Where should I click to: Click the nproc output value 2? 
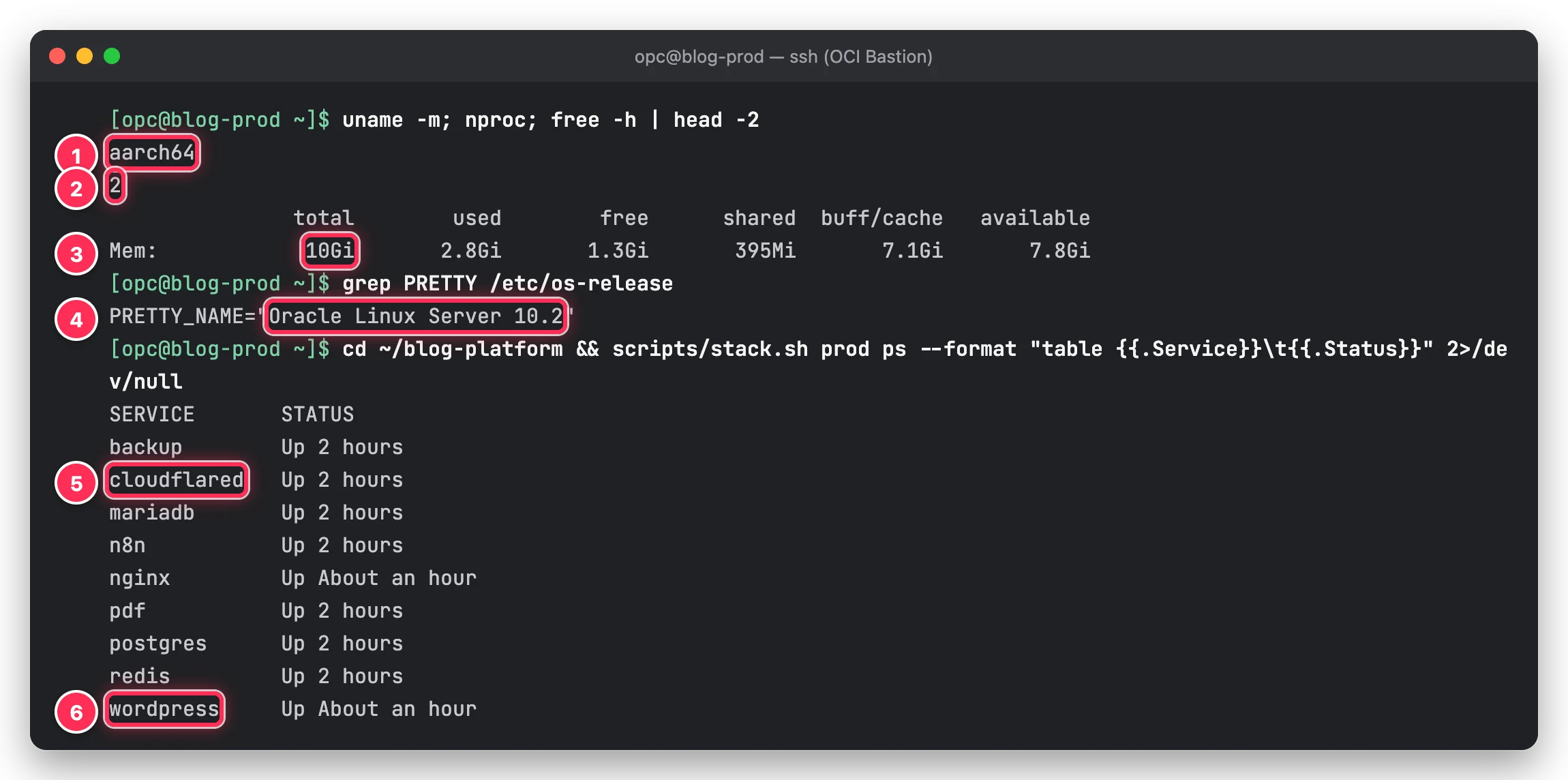pyautogui.click(x=115, y=185)
